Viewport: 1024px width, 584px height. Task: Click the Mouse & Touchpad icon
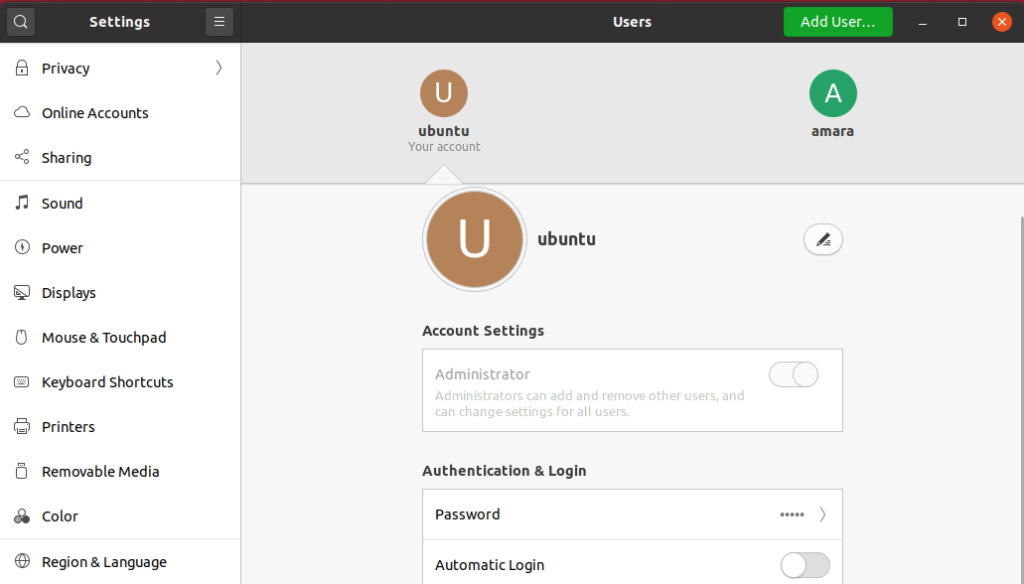[x=22, y=337]
